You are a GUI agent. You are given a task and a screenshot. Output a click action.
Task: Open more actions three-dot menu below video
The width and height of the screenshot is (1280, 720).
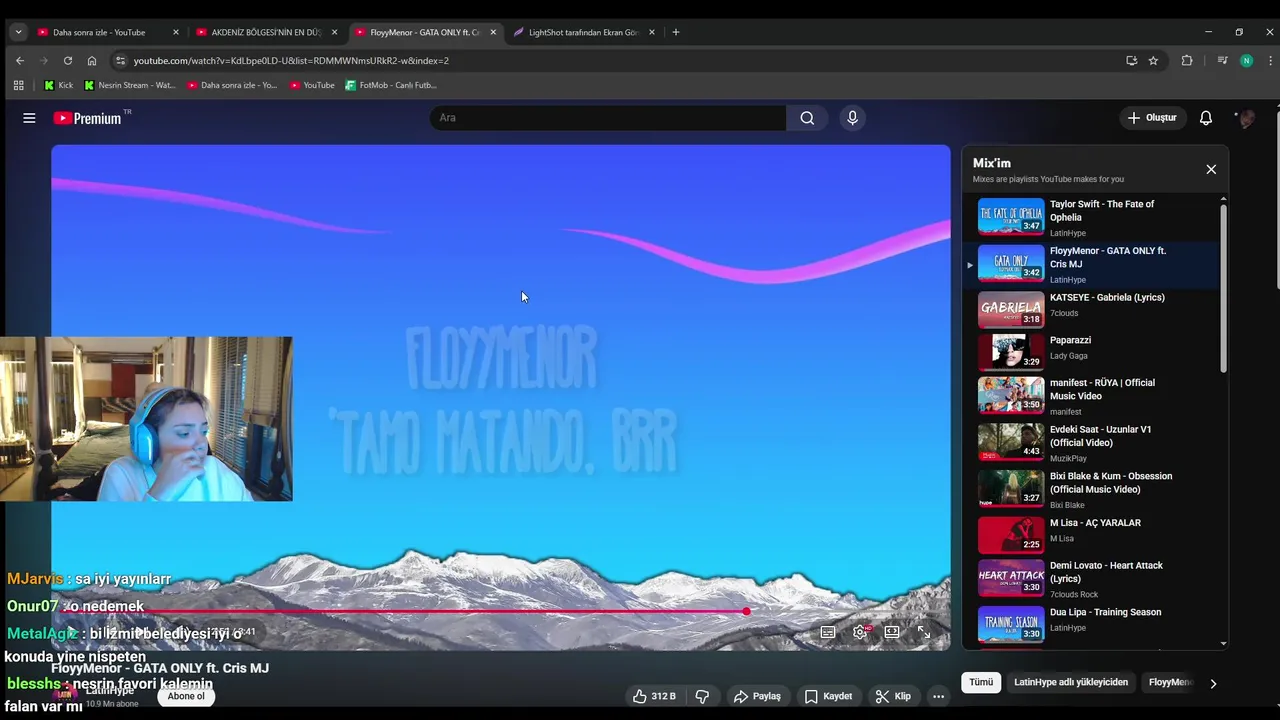pos(938,696)
